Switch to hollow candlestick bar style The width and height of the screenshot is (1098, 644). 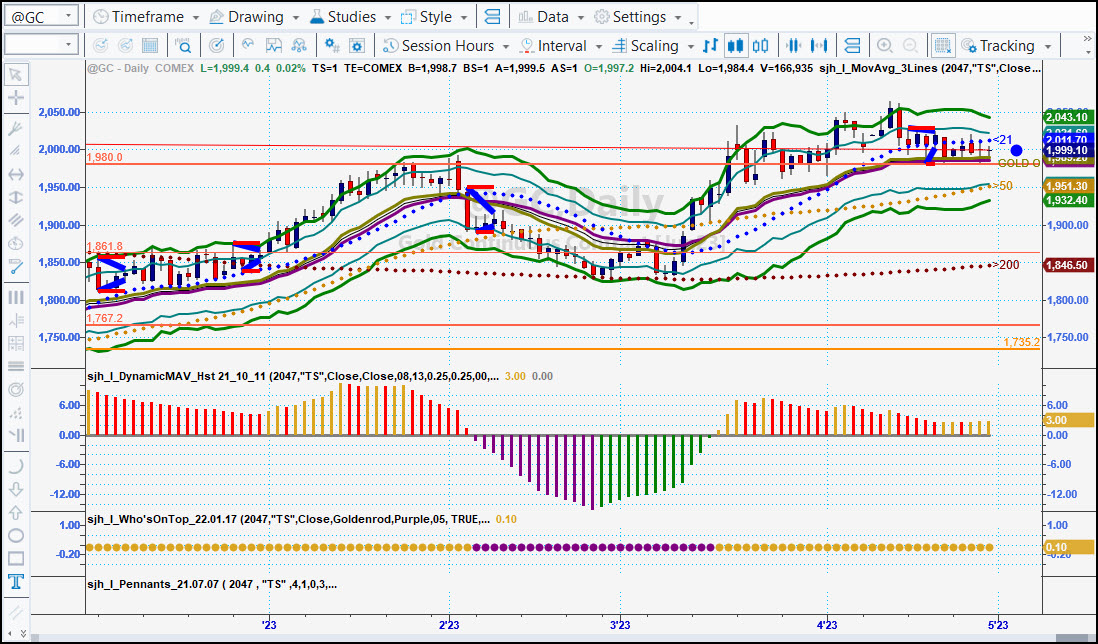pos(760,46)
